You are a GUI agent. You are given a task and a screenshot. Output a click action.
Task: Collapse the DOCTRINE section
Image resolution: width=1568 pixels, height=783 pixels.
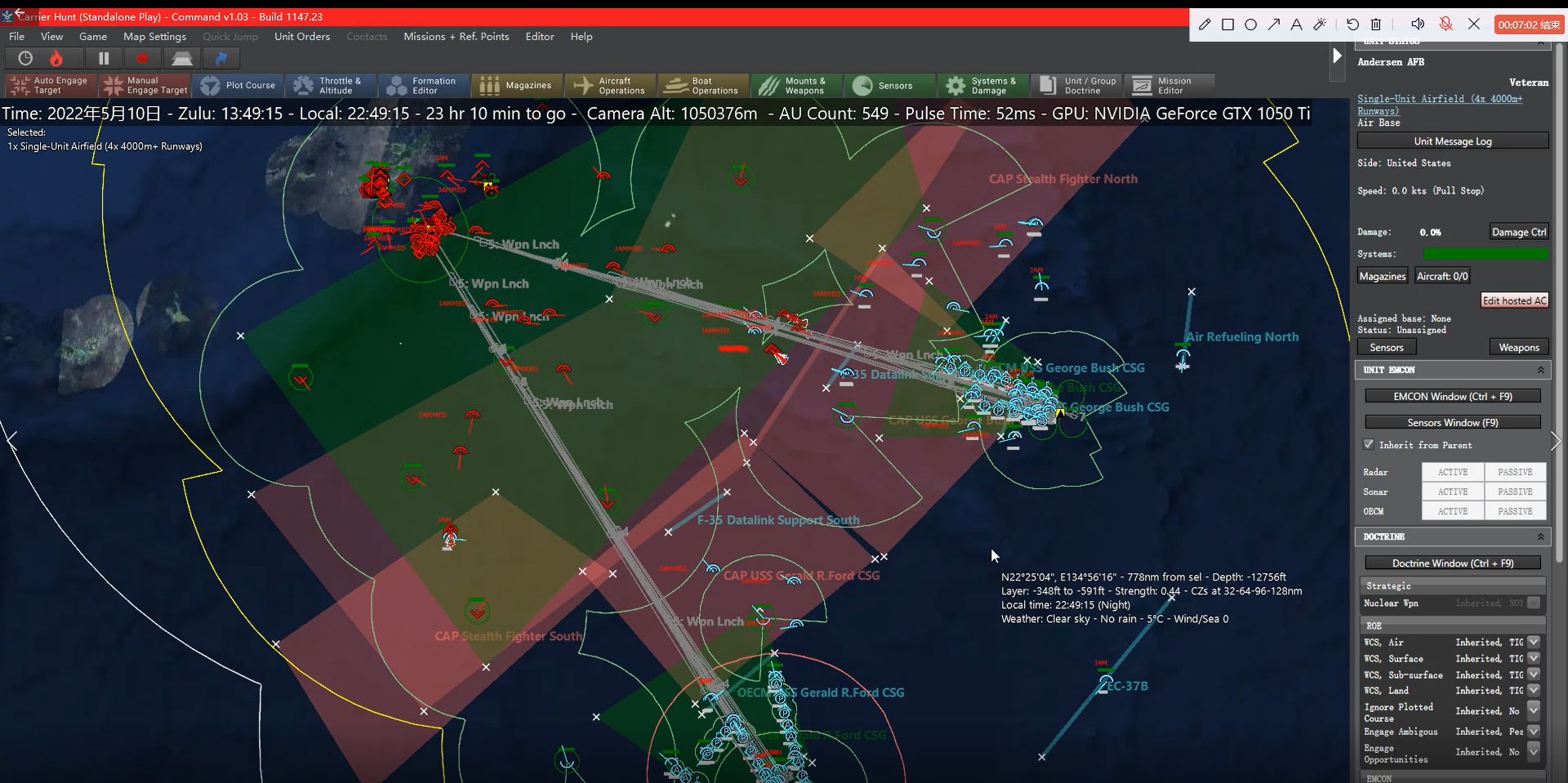pyautogui.click(x=1540, y=536)
